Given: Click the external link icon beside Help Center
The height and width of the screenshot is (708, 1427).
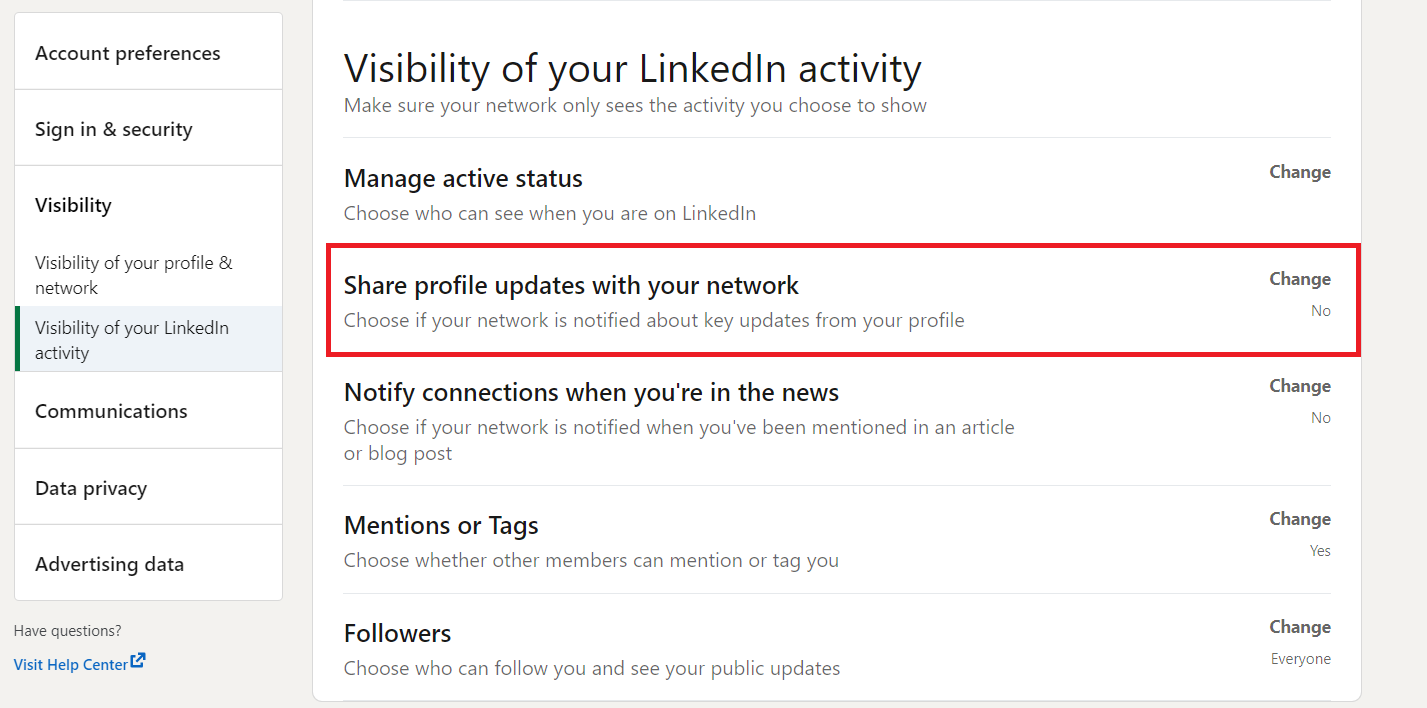Looking at the screenshot, I should point(138,661).
